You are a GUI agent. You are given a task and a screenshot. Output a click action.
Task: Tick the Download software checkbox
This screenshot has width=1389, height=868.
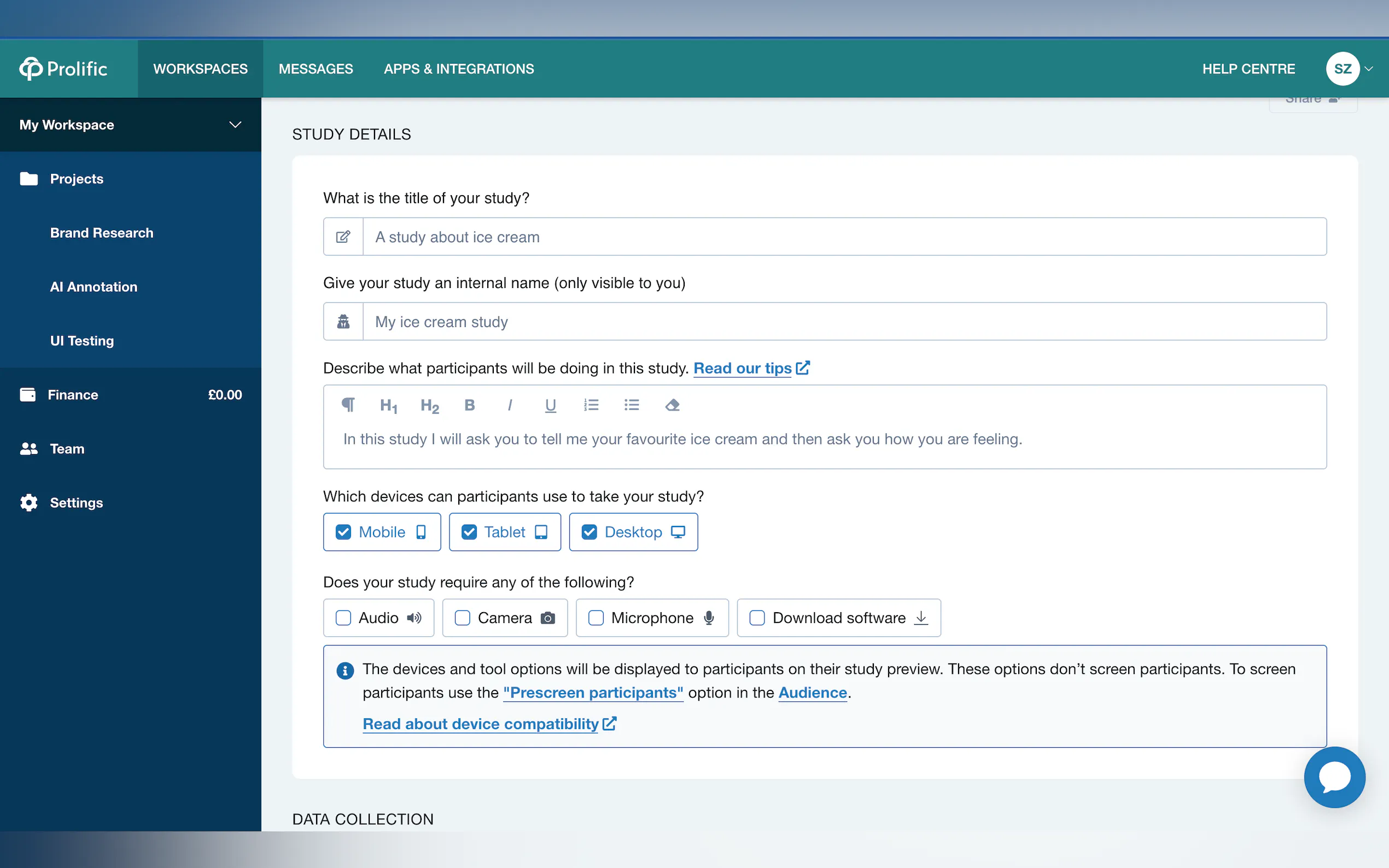tap(757, 618)
